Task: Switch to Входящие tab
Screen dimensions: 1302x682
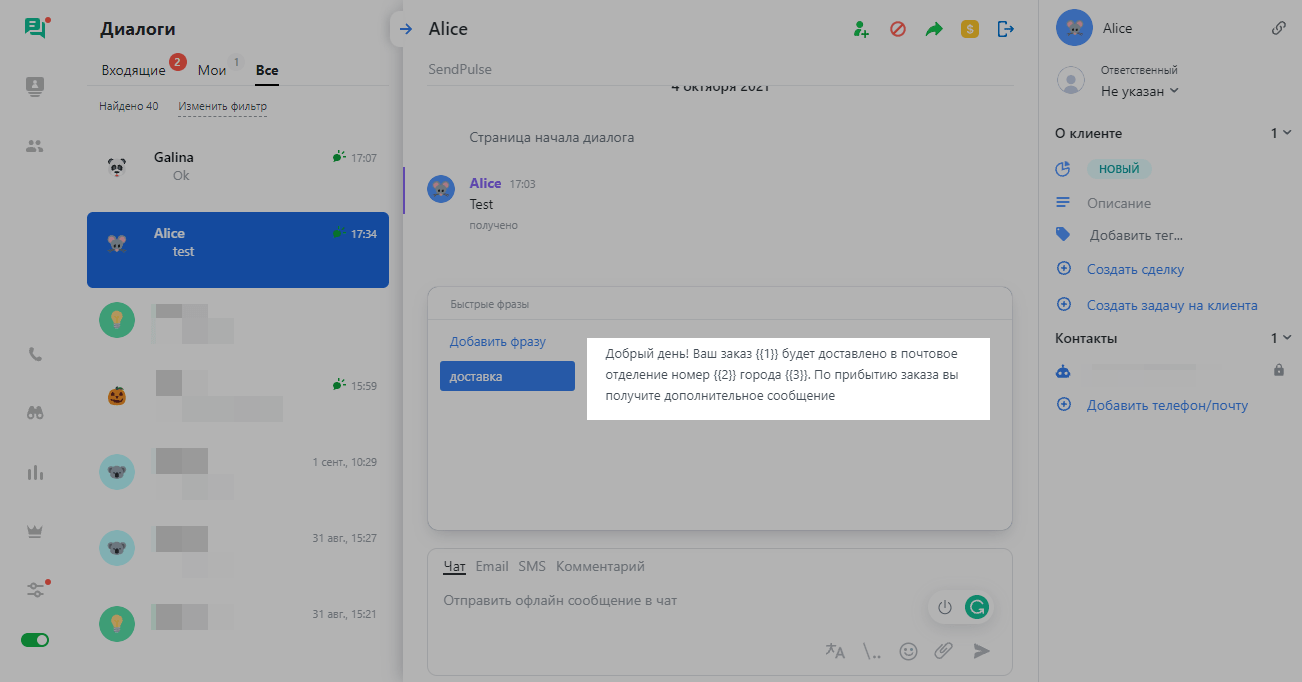Action: pyautogui.click(x=133, y=70)
